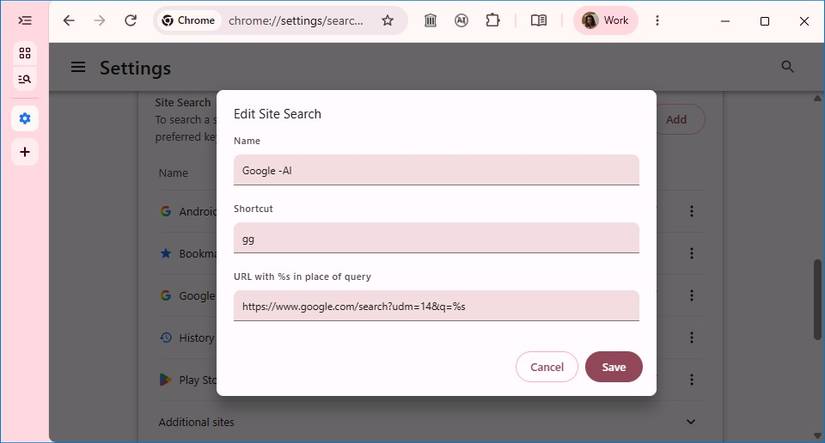The image size is (825, 443).
Task: Click the browser forward arrow
Action: (x=99, y=21)
